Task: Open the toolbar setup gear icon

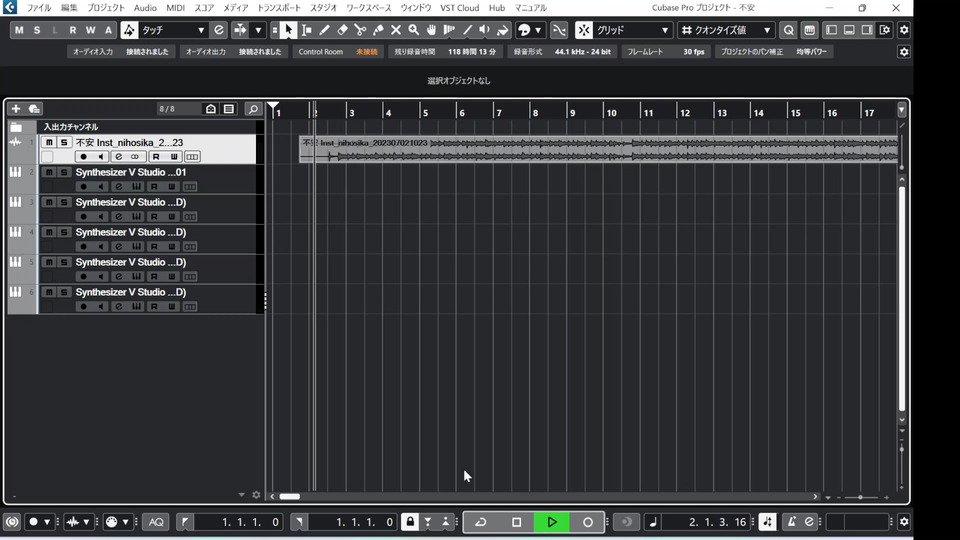Action: (x=904, y=30)
